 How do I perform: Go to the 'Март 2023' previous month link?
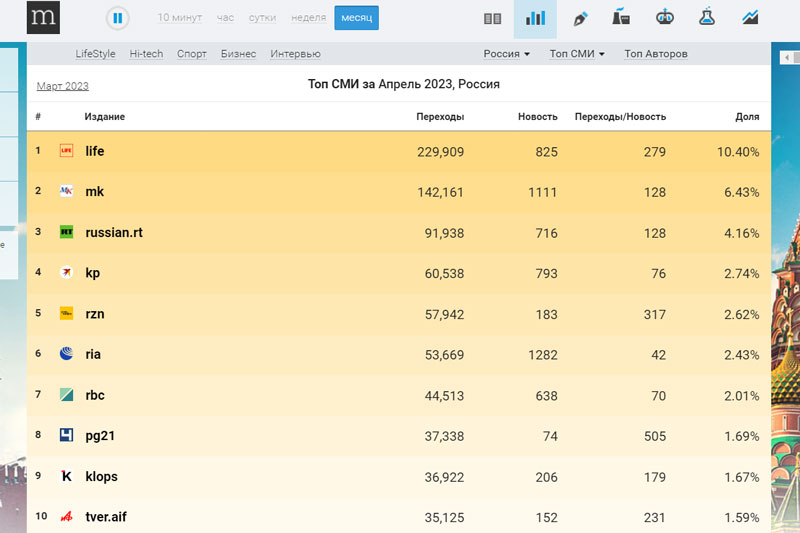pyautogui.click(x=62, y=86)
